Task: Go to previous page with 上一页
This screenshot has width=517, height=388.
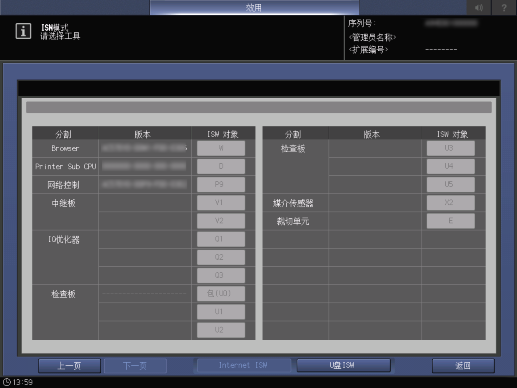Action: coord(69,366)
